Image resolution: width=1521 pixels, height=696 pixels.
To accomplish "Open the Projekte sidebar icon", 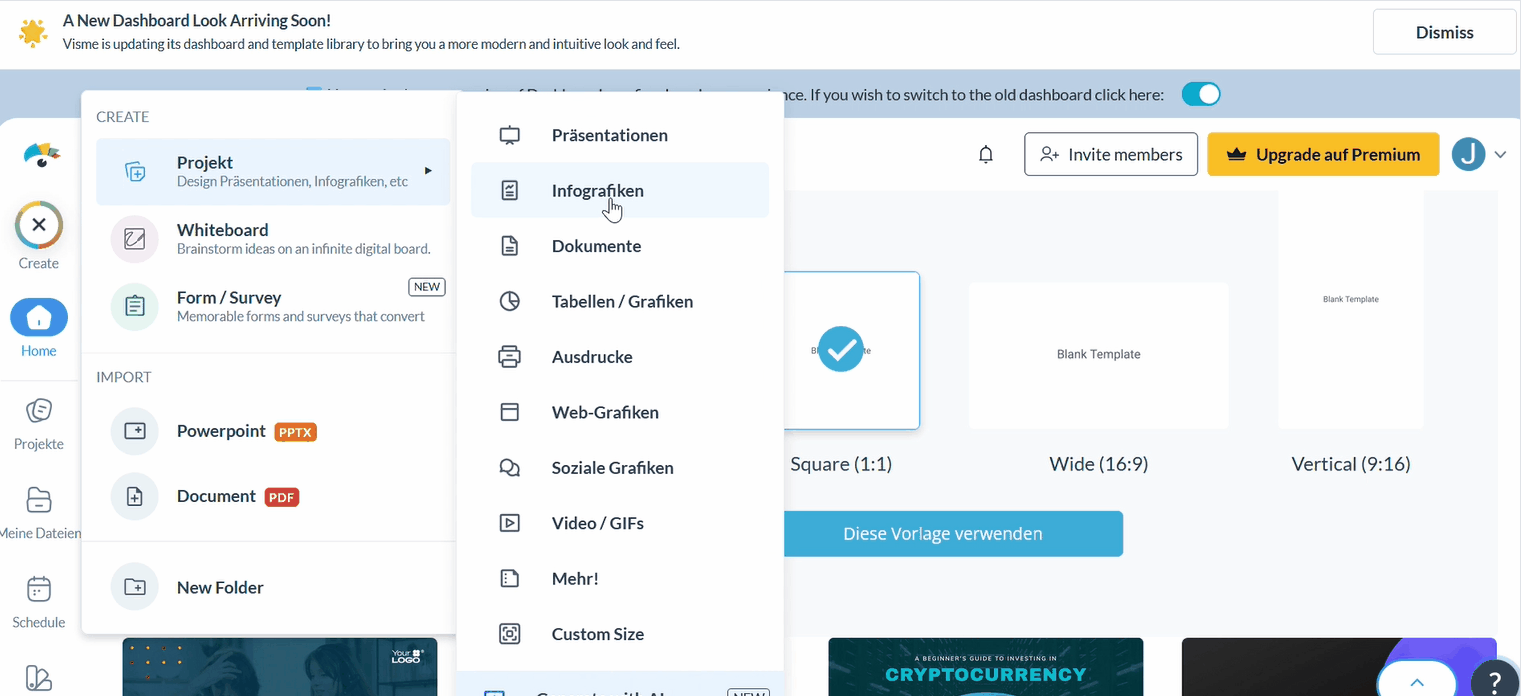I will (x=39, y=411).
